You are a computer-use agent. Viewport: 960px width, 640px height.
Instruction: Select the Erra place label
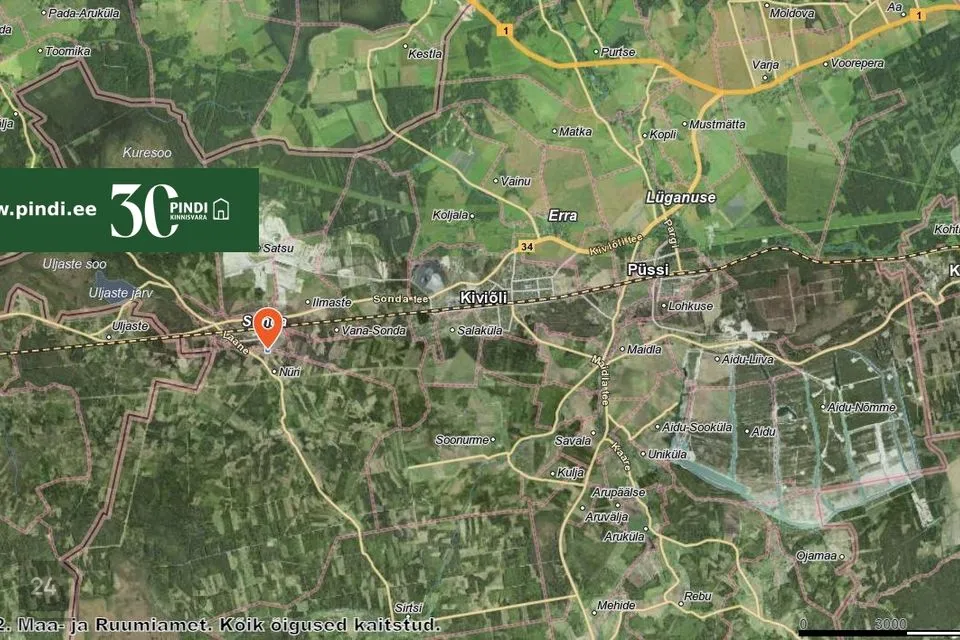pos(563,216)
